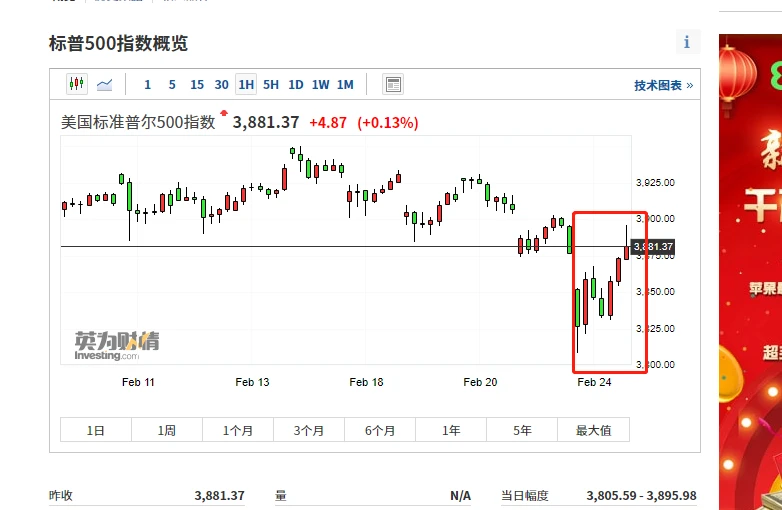Select the 1日 time range tab
The width and height of the screenshot is (782, 510).
(96, 430)
